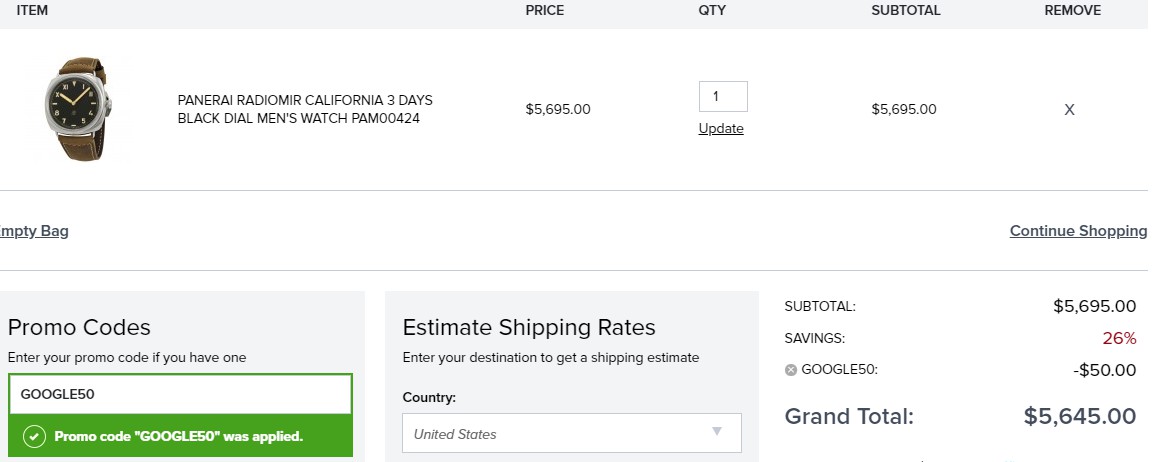Click the Estimate Shipping Rates heading
The image size is (1154, 462).
click(x=528, y=327)
